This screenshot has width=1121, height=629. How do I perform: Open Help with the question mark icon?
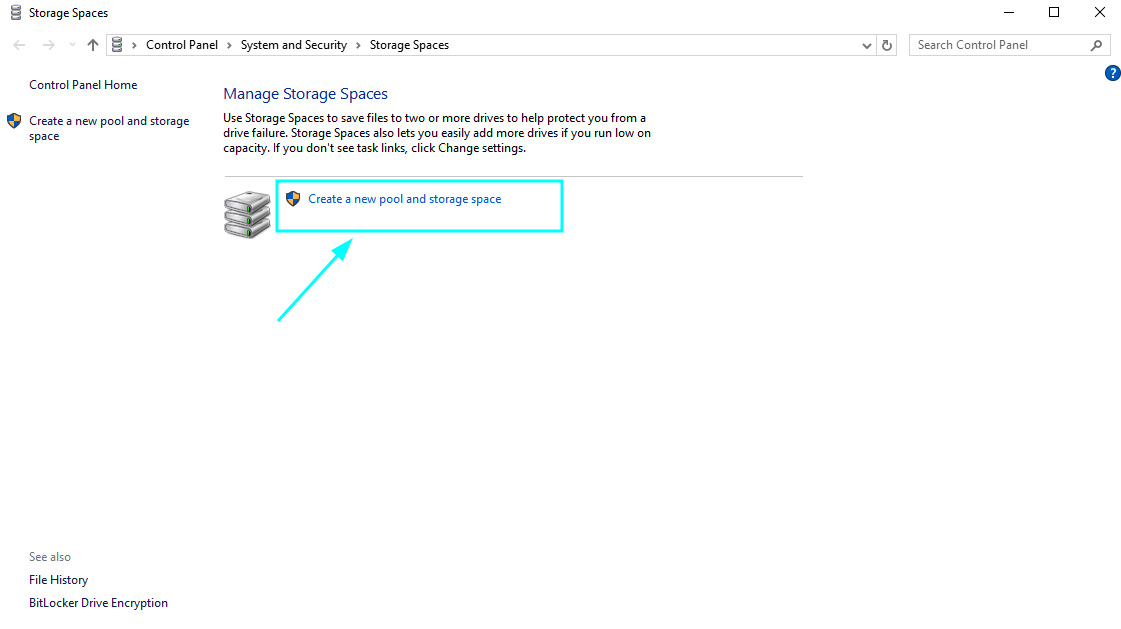(1112, 73)
